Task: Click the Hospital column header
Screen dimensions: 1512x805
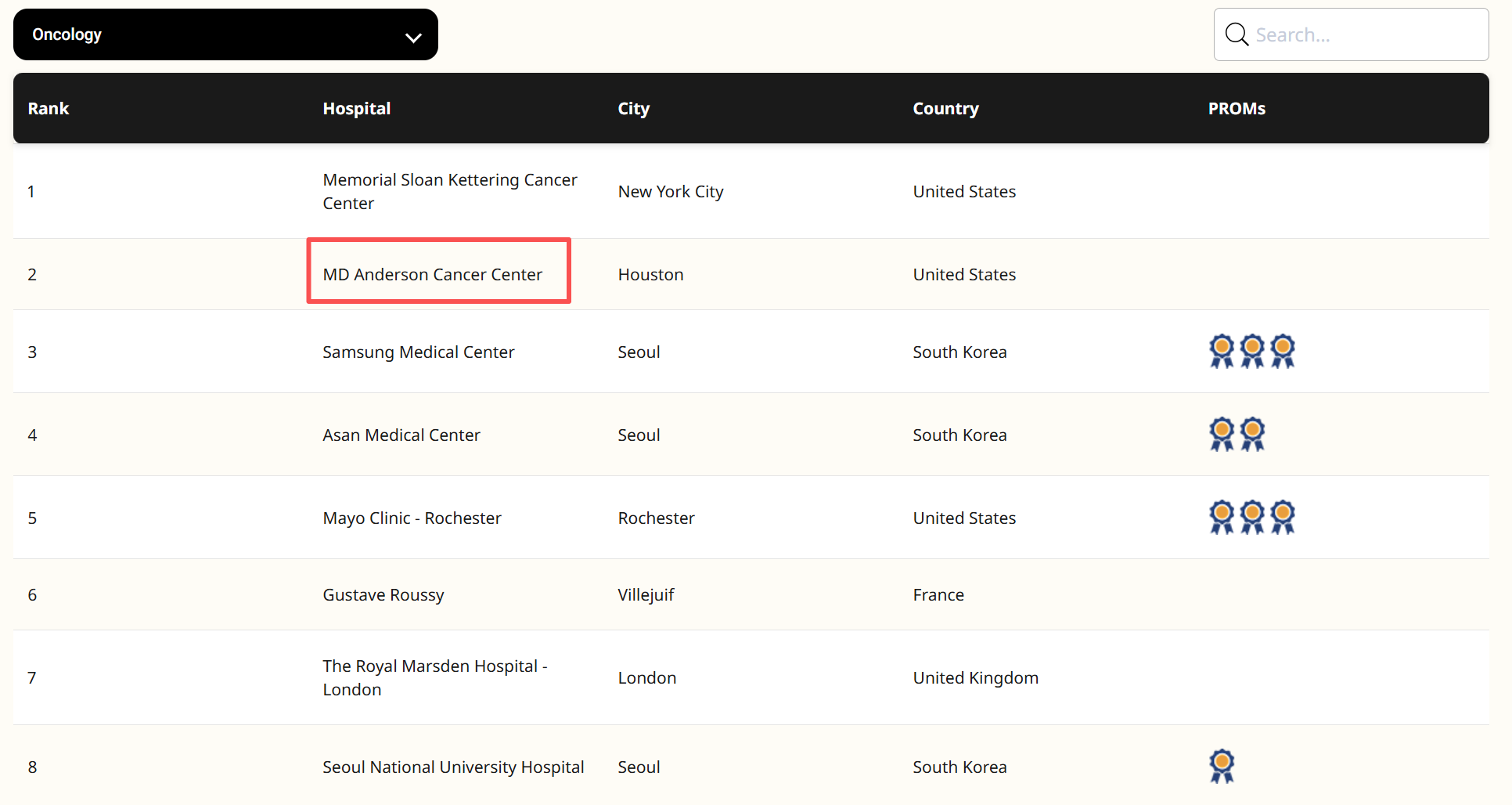Action: coord(356,109)
